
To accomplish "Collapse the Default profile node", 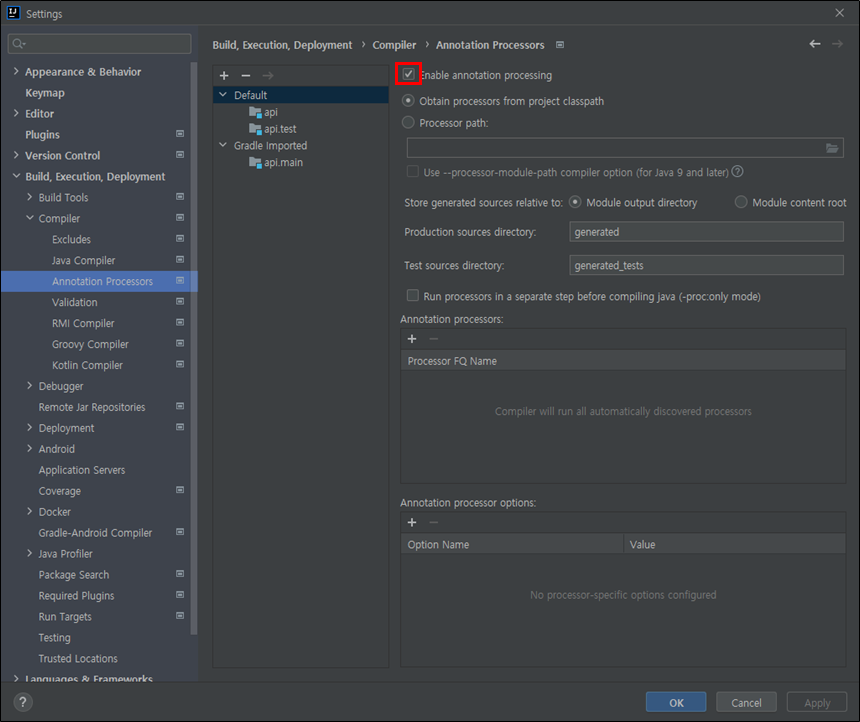I will click(x=223, y=95).
